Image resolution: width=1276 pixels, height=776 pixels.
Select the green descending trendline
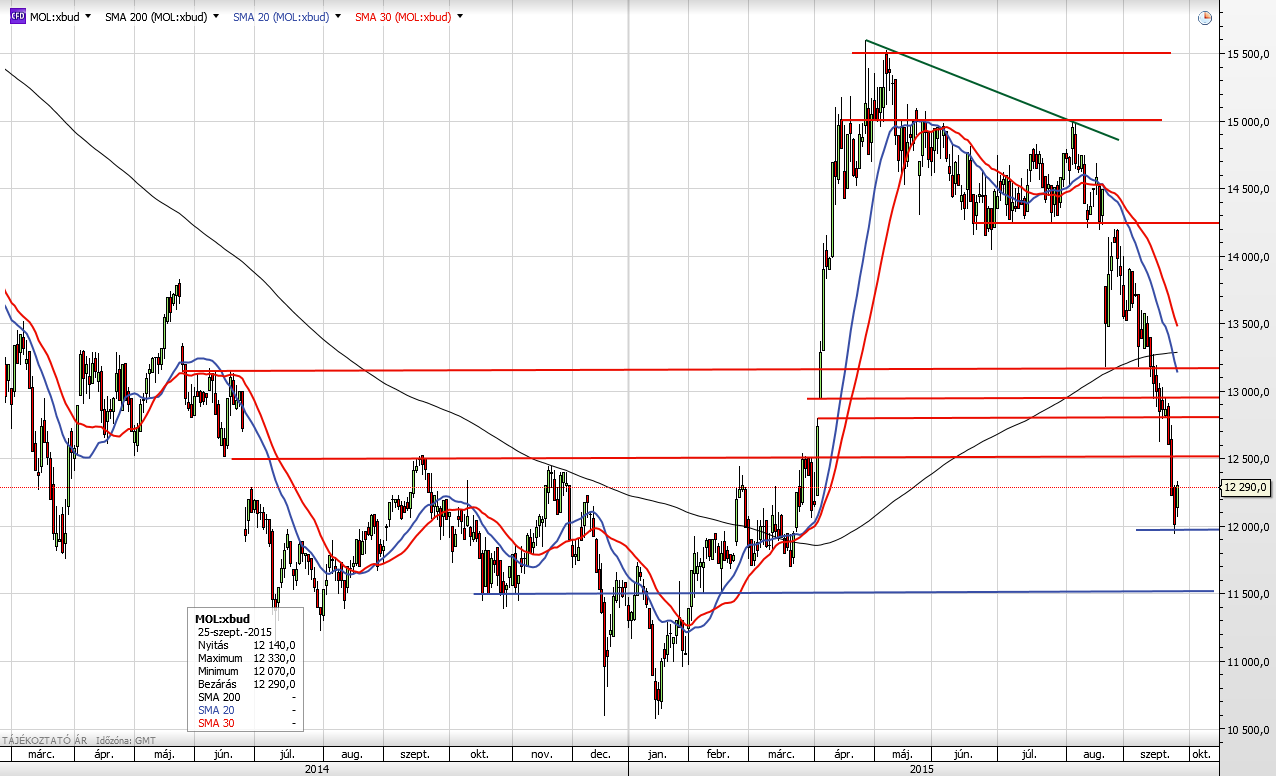(x=992, y=91)
